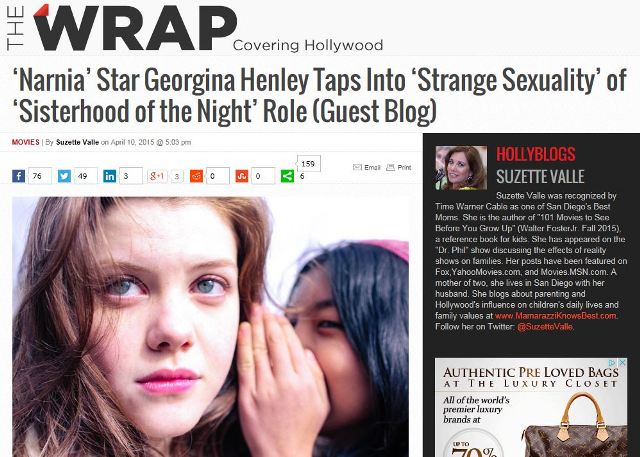Viewport: 640px width, 457px height.
Task: Close the luxury bags advertisement
Action: click(x=622, y=362)
